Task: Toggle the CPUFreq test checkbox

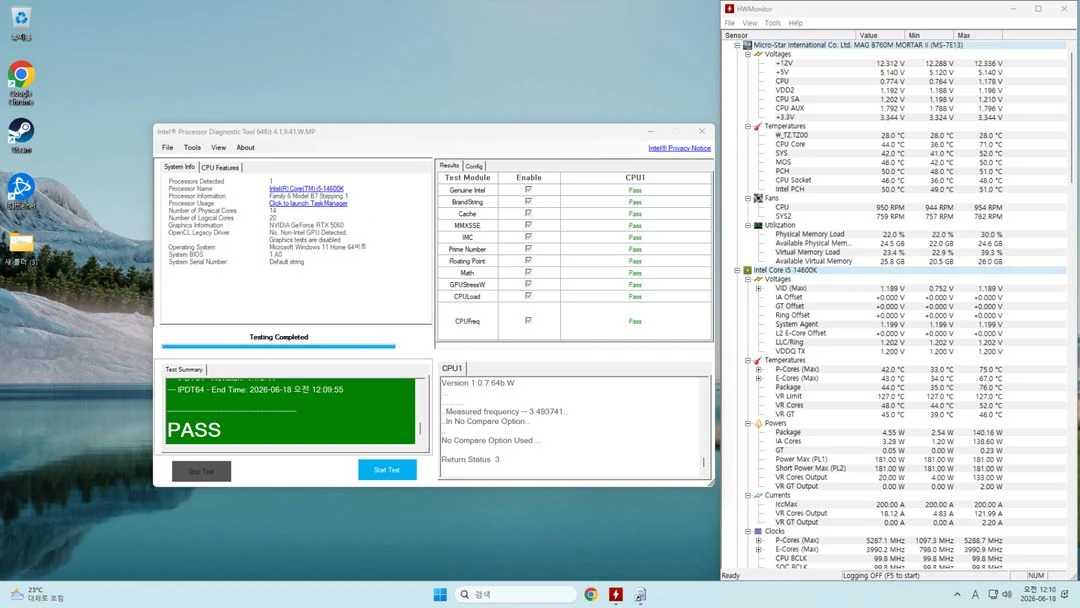Action: (x=528, y=320)
